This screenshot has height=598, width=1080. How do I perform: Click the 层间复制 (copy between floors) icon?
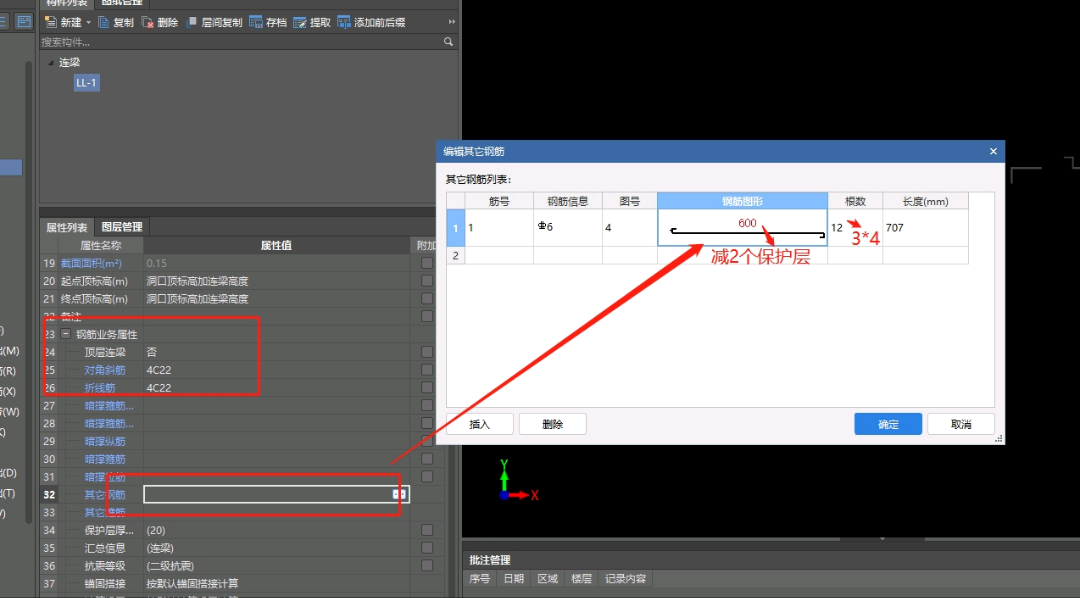191,22
